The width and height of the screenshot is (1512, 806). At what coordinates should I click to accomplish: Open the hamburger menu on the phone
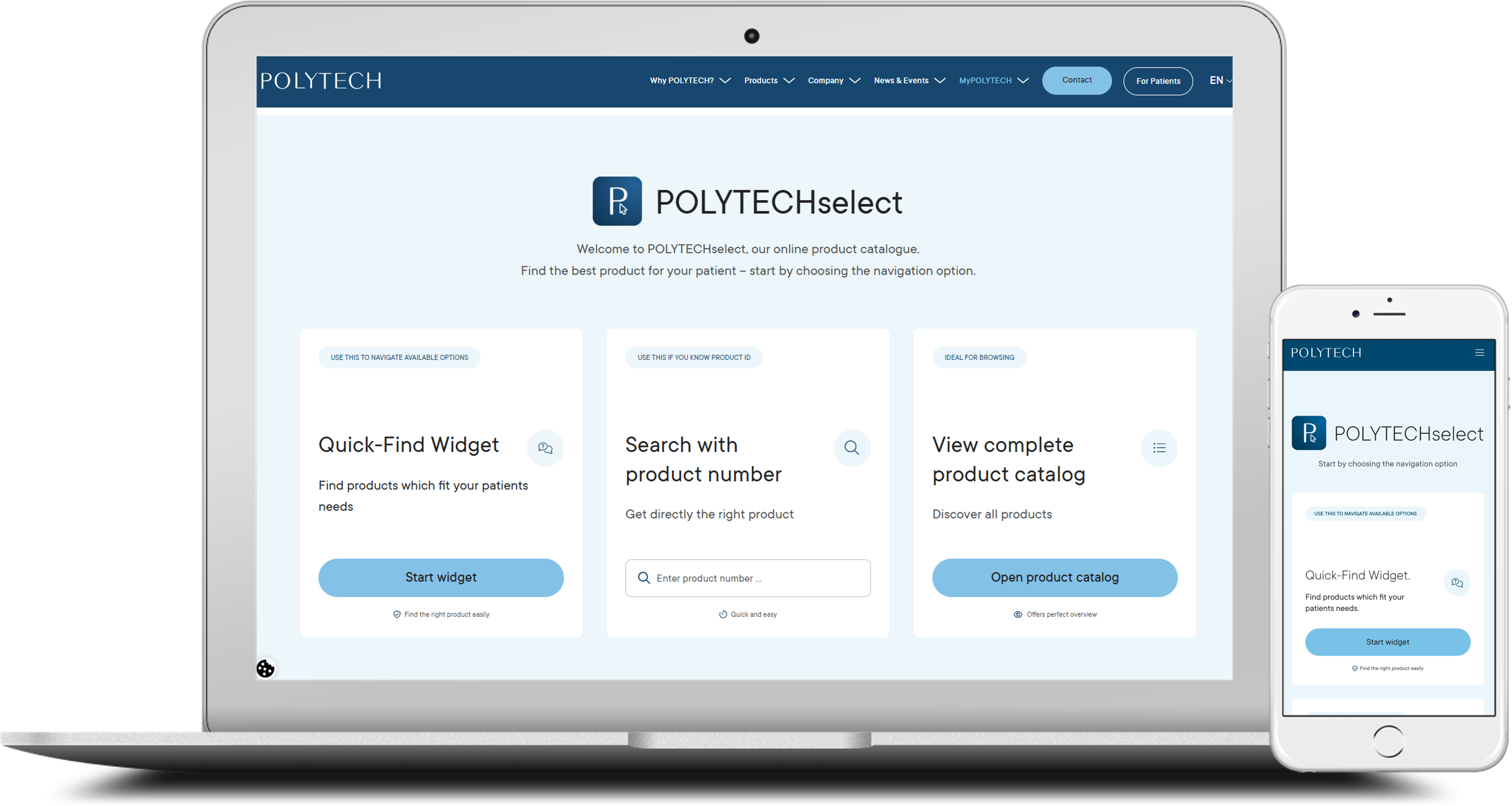(x=1479, y=353)
